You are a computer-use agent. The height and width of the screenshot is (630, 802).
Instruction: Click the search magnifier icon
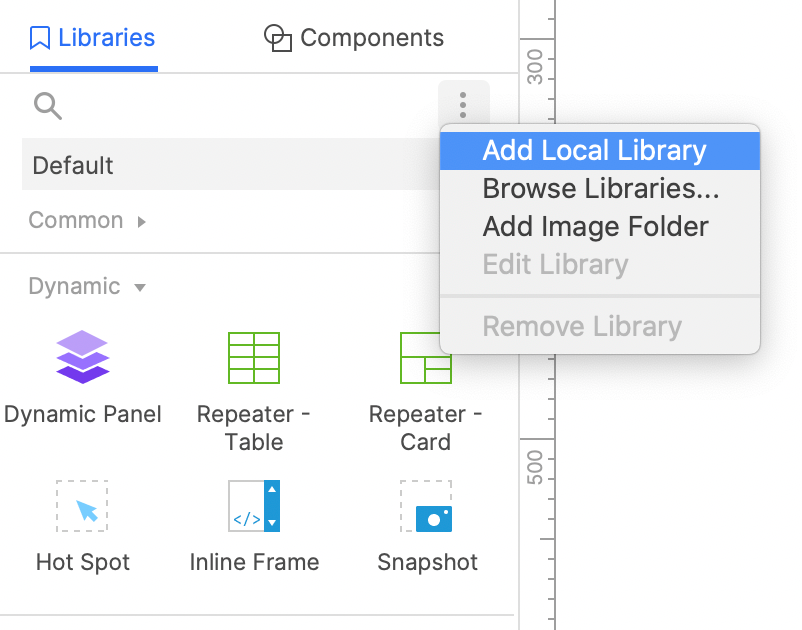48,106
